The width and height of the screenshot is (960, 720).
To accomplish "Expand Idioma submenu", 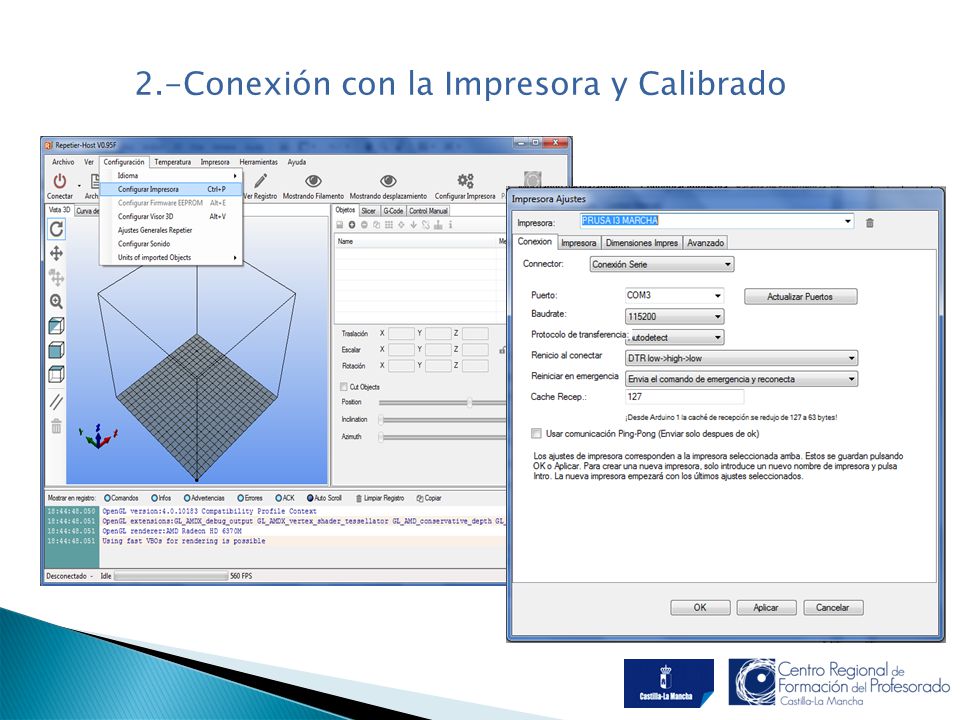I will coord(171,176).
